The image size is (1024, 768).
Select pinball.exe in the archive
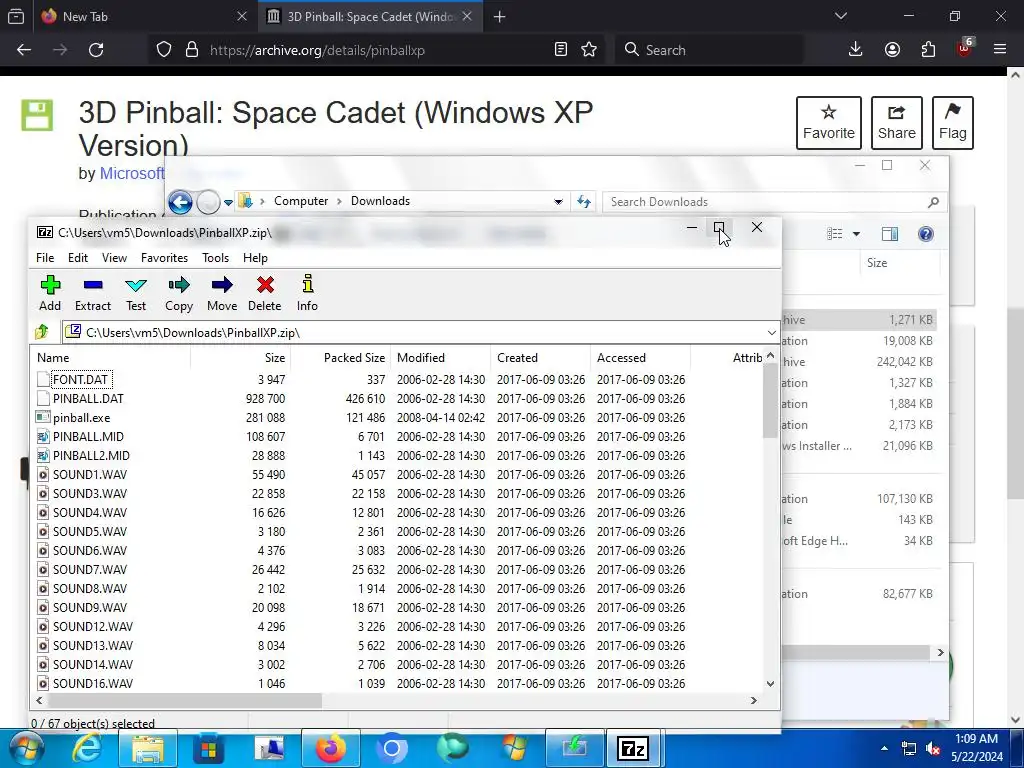(x=82, y=417)
